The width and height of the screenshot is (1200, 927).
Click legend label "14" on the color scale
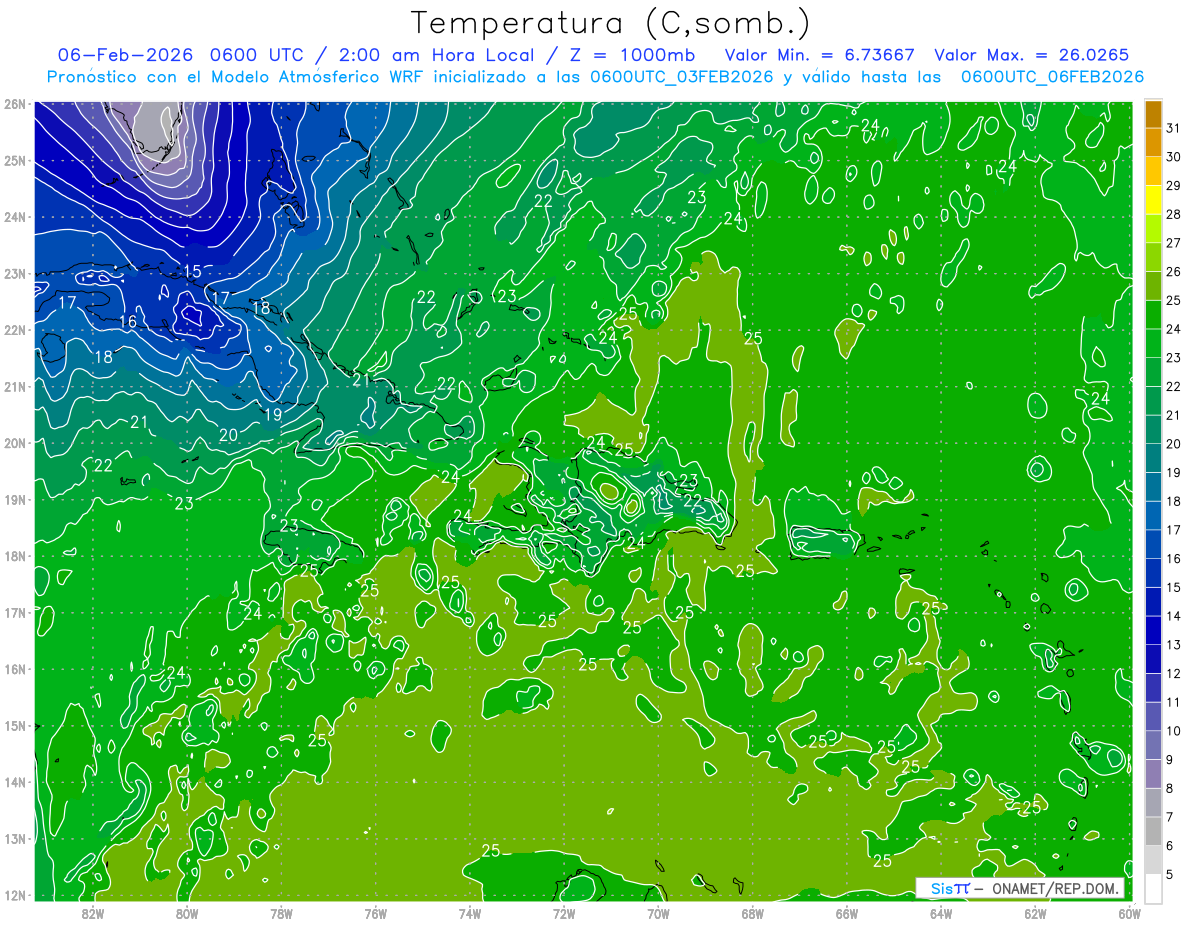pyautogui.click(x=1174, y=616)
